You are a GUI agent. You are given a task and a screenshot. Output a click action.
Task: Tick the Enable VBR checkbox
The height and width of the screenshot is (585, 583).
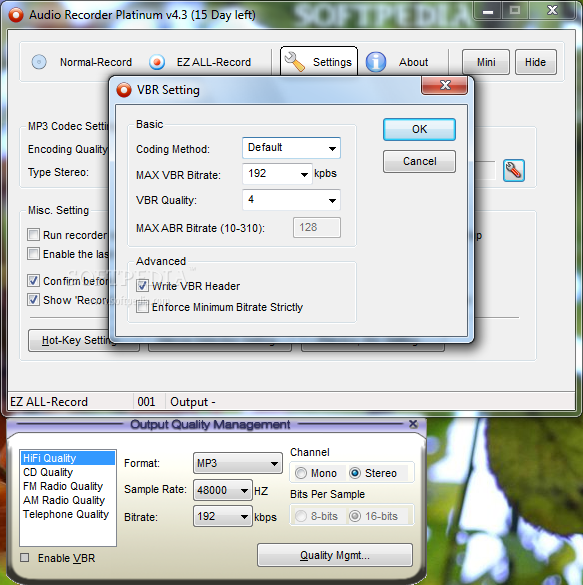coord(25,558)
